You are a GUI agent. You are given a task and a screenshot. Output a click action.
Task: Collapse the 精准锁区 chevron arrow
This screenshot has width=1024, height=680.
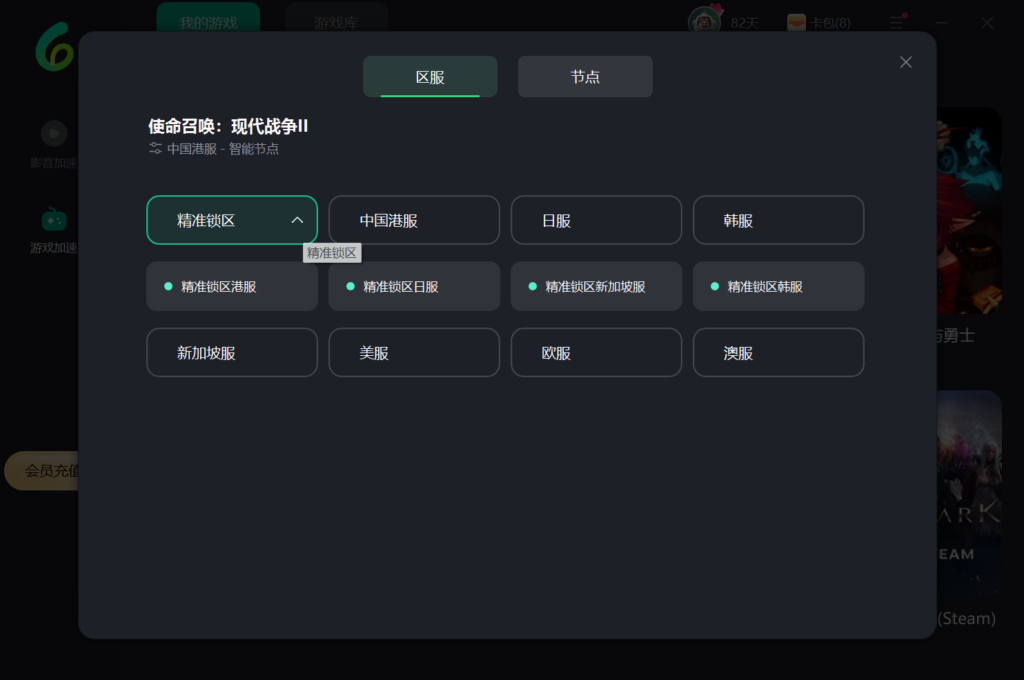click(x=297, y=220)
